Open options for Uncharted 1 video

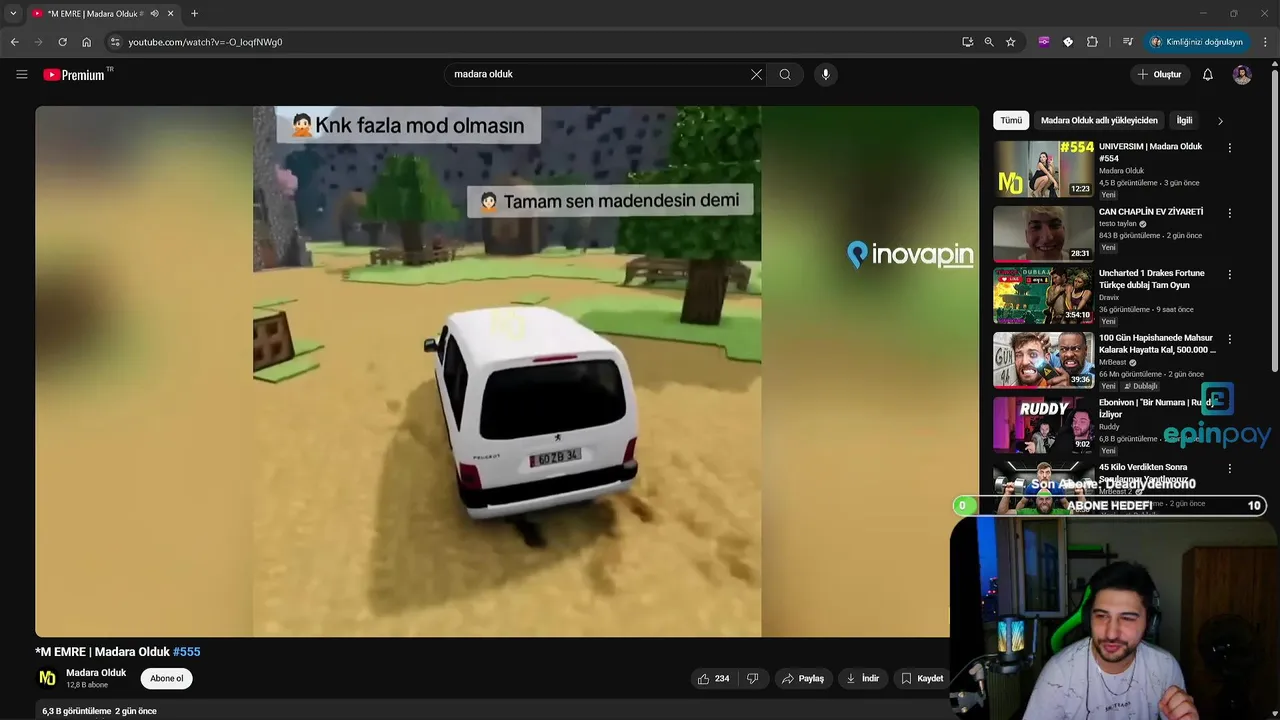pos(1229,274)
